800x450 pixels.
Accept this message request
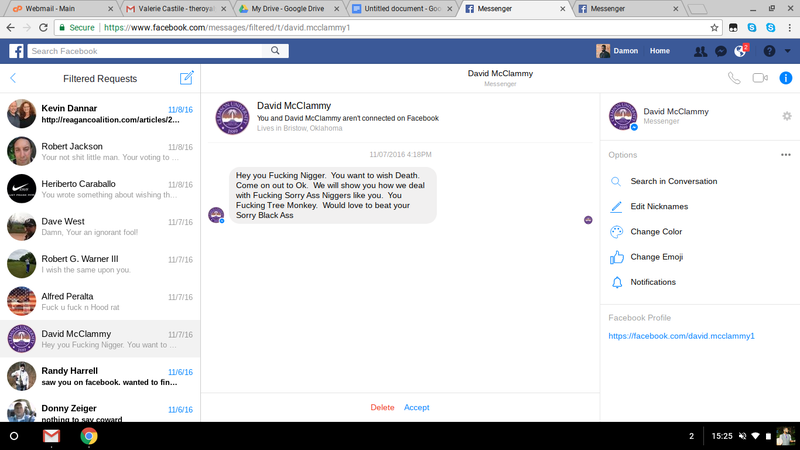click(x=416, y=407)
